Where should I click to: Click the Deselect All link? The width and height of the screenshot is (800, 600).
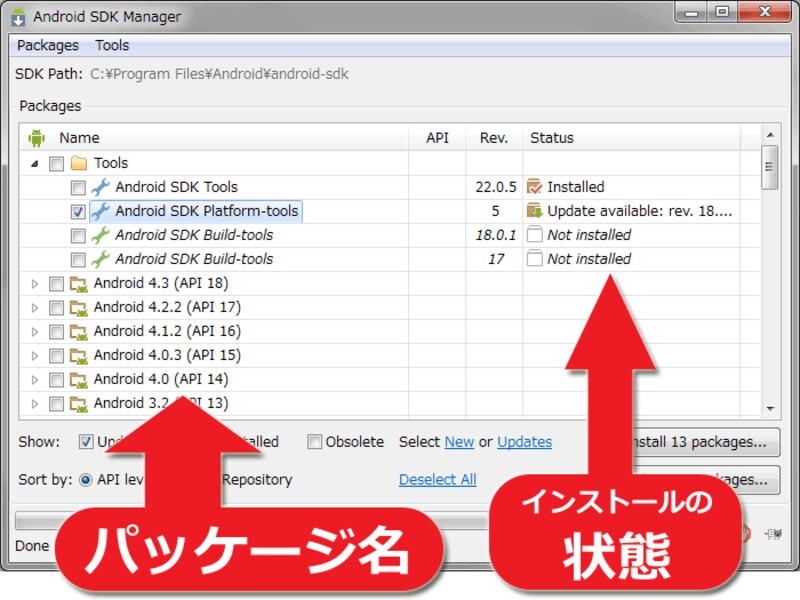coord(437,480)
